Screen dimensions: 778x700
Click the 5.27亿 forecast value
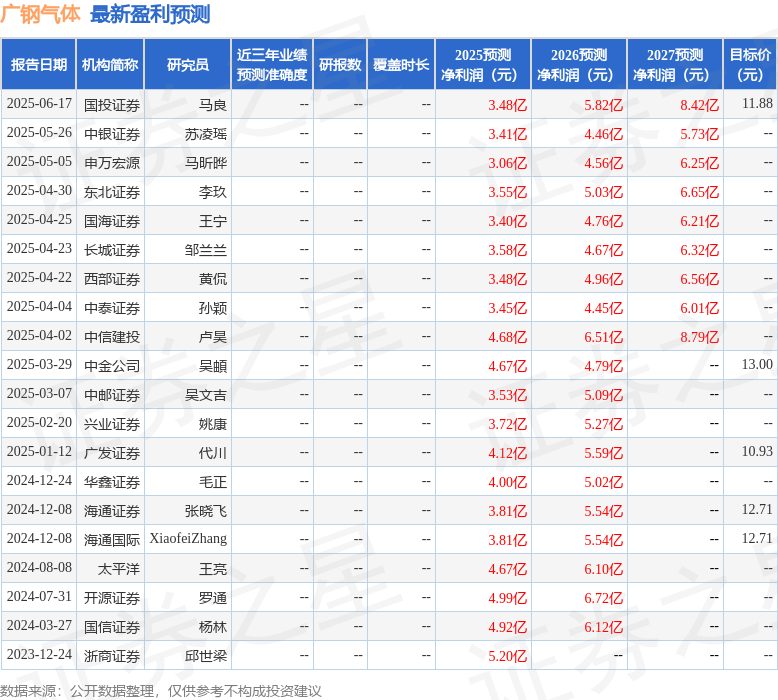tap(603, 424)
